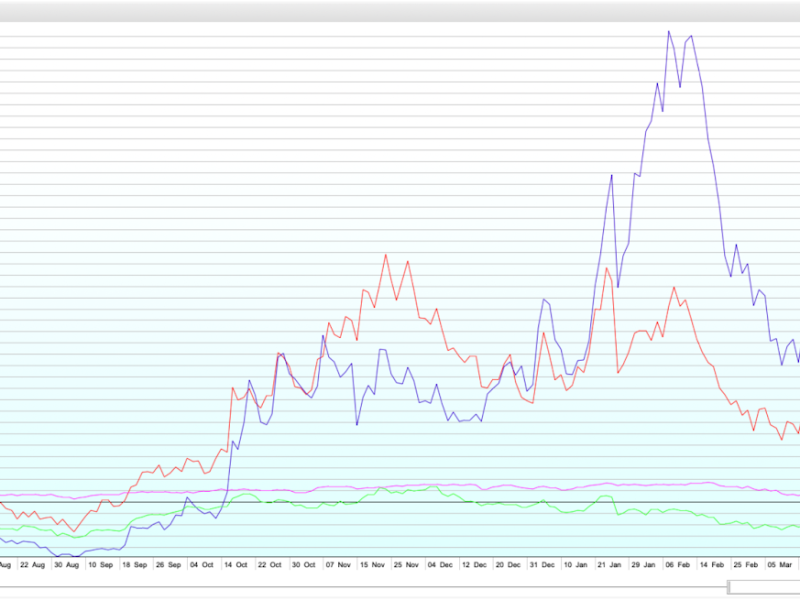Pick the "14 Feb" date on the axis
This screenshot has width=800, height=600.
pos(712,565)
